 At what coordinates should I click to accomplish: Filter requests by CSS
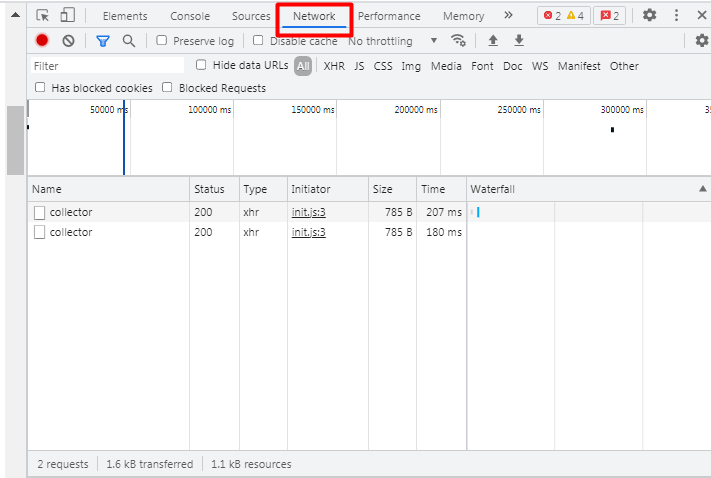click(x=383, y=66)
